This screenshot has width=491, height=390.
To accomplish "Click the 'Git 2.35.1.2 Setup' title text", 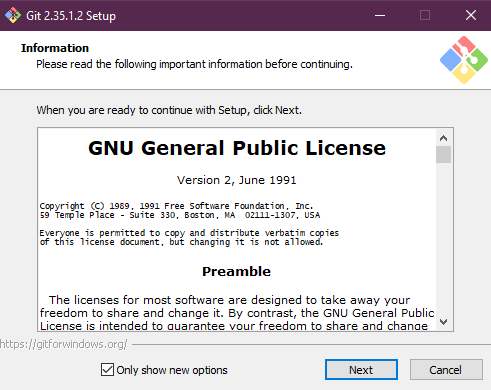I will 71,16.
